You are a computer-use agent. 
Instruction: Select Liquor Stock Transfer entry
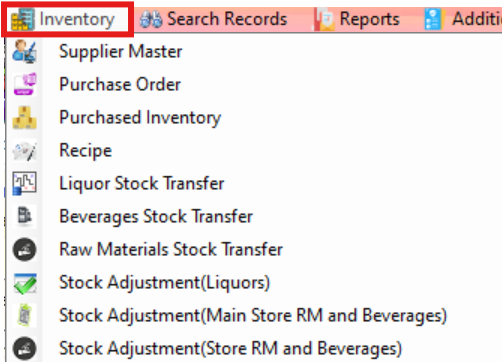tap(142, 183)
